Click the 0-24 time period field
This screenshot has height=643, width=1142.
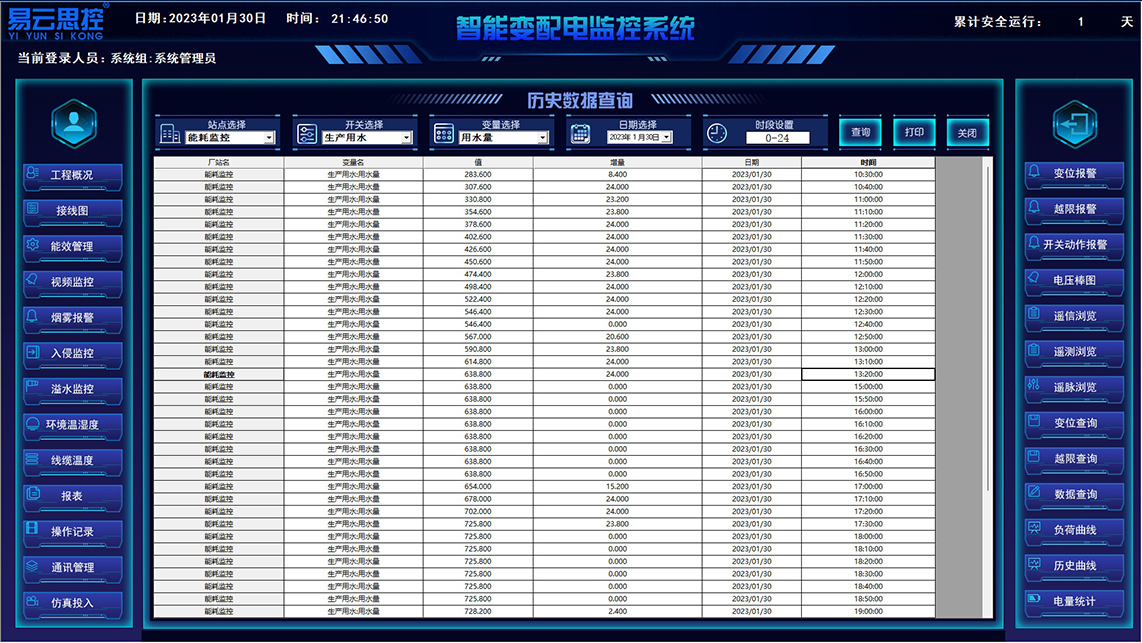pyautogui.click(x=777, y=138)
